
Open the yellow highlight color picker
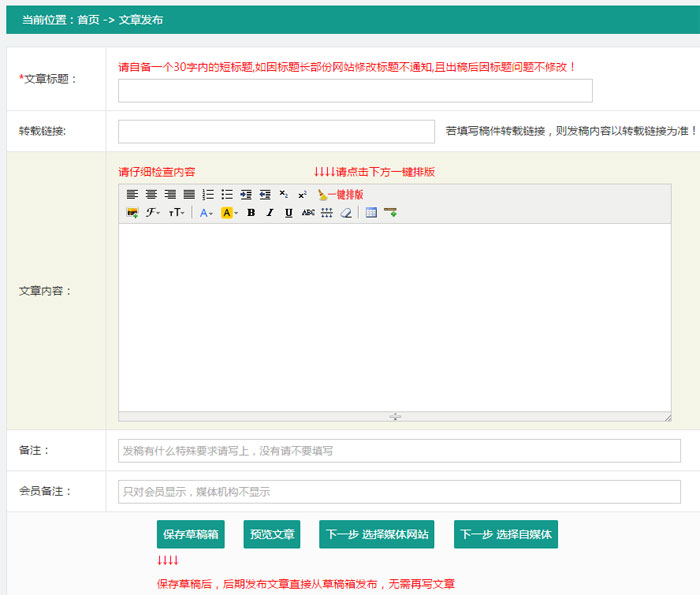(x=229, y=213)
